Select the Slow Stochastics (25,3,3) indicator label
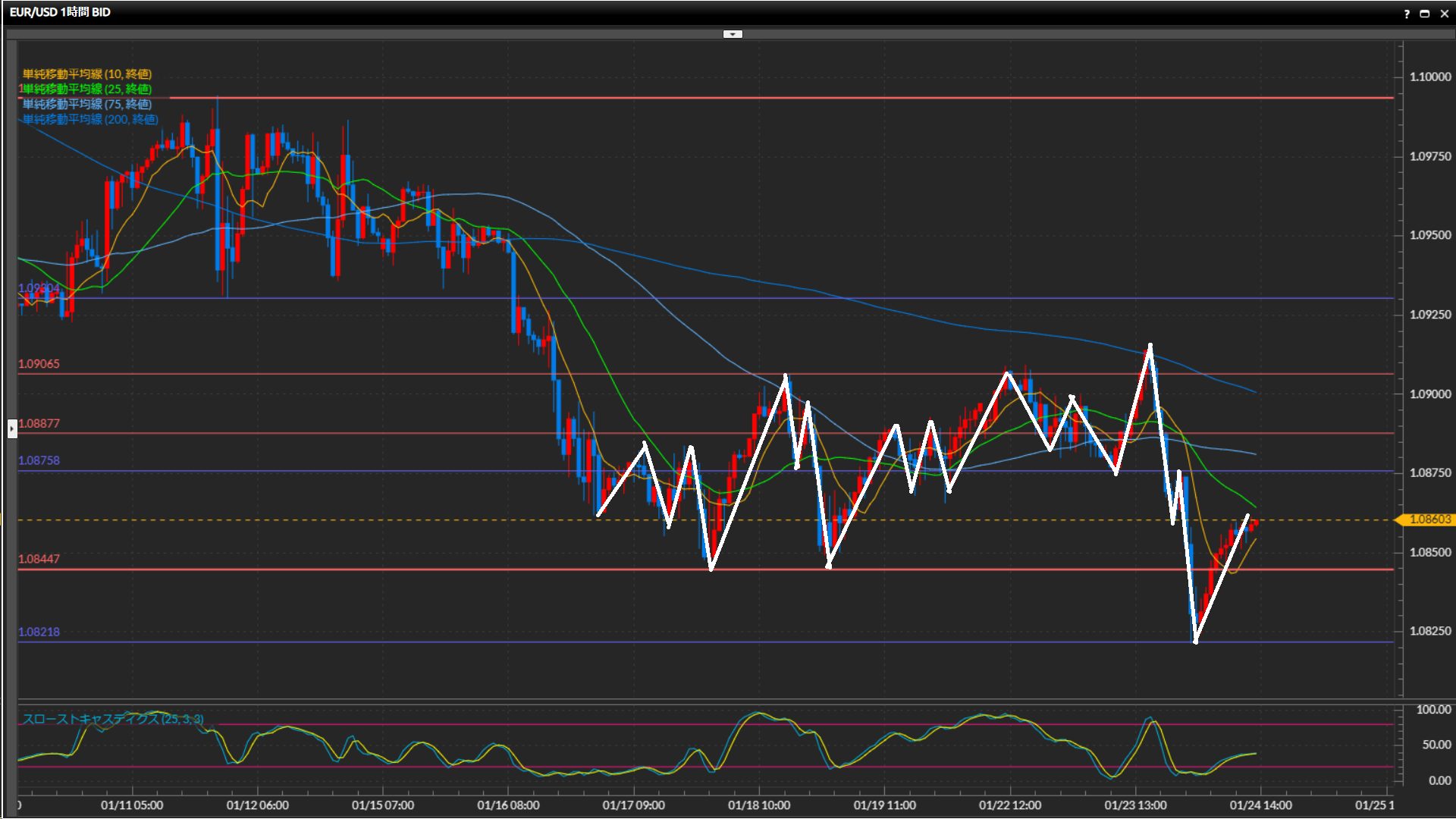This screenshot has width=1456, height=819. (112, 719)
